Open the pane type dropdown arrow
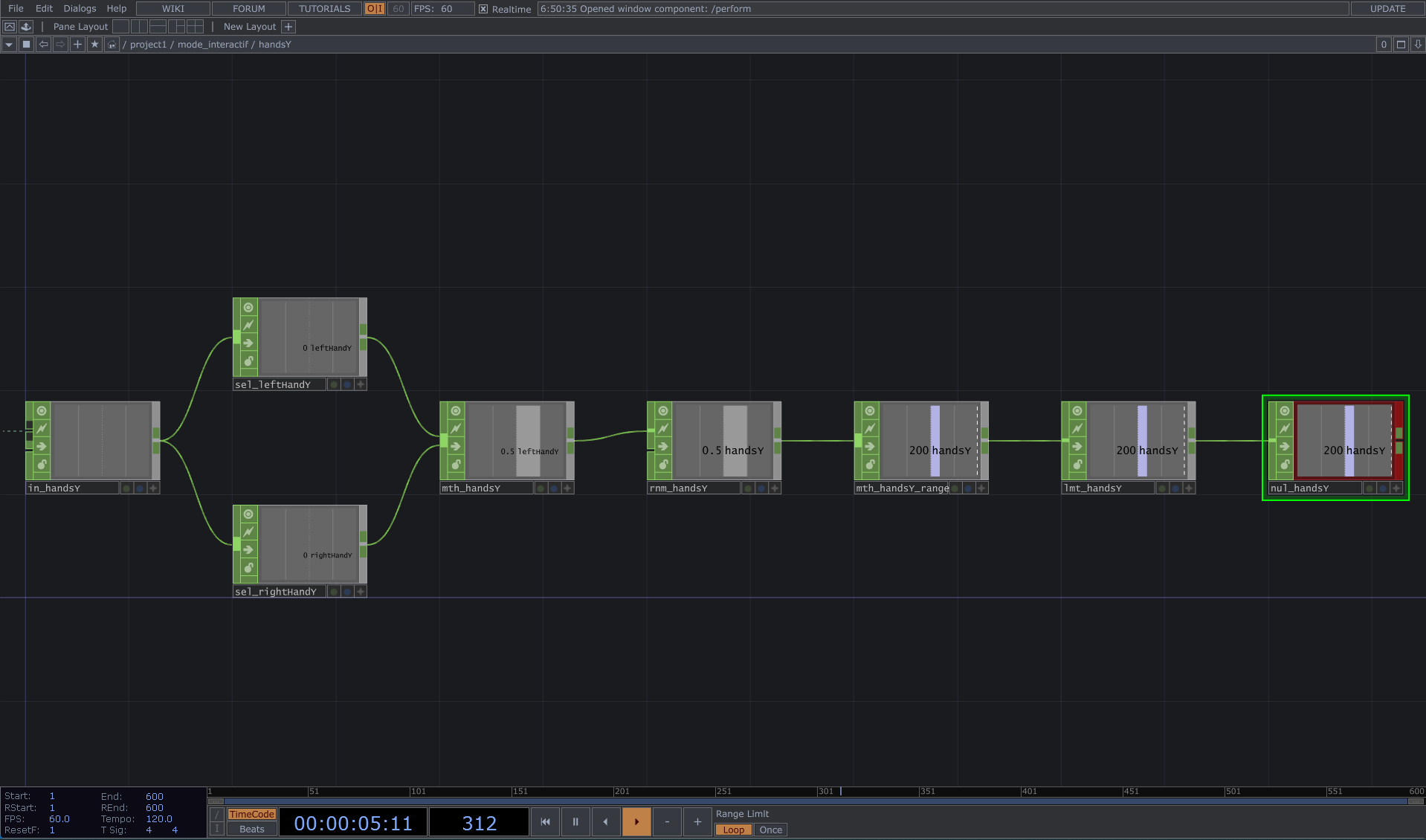 coord(9,45)
